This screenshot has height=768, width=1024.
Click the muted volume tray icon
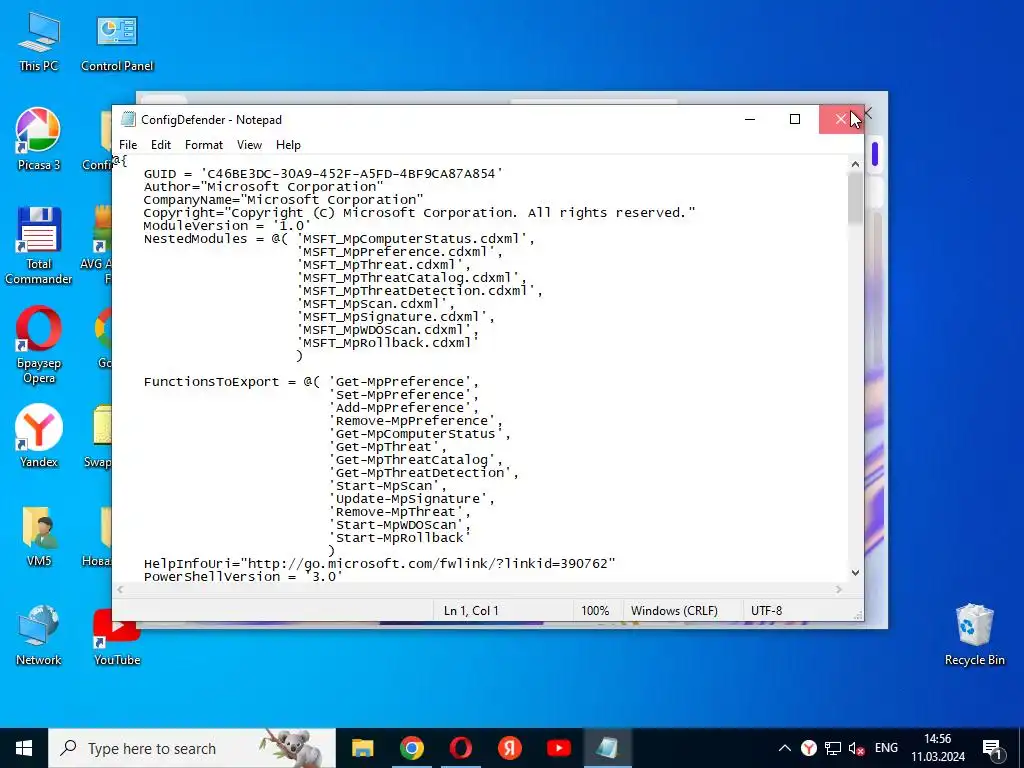coord(856,748)
